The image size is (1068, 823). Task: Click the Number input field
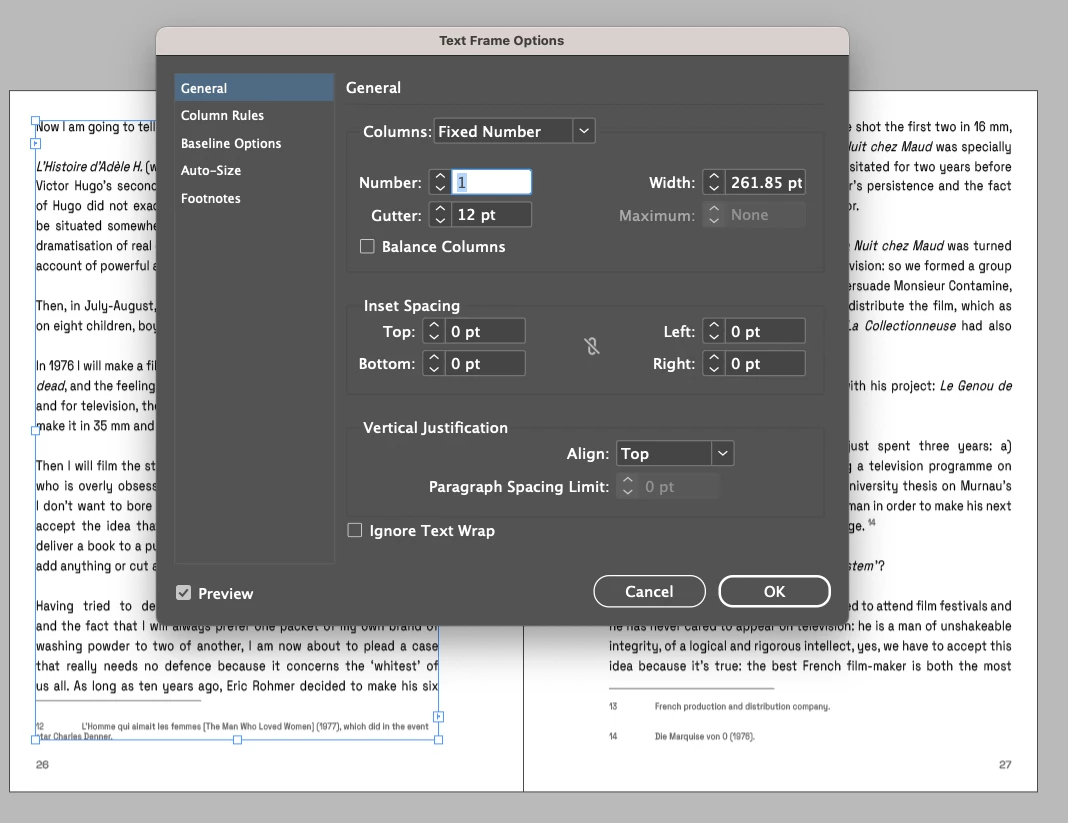click(491, 182)
